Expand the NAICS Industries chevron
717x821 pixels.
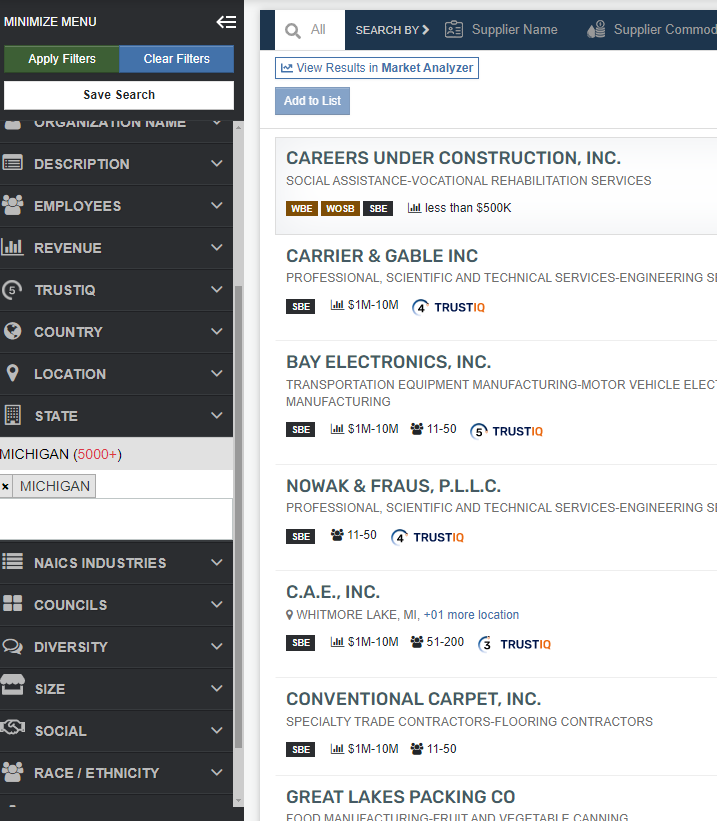217,562
